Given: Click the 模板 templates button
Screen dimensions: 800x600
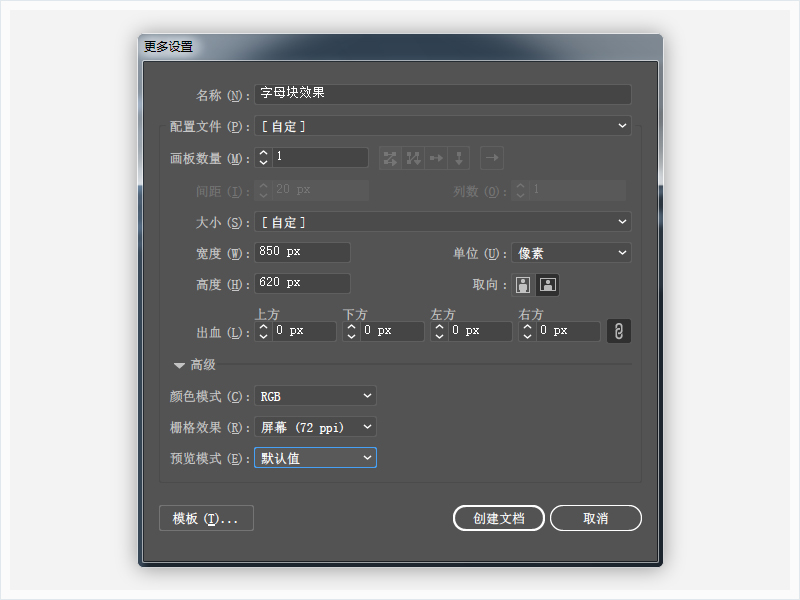Looking at the screenshot, I should click(x=206, y=519).
